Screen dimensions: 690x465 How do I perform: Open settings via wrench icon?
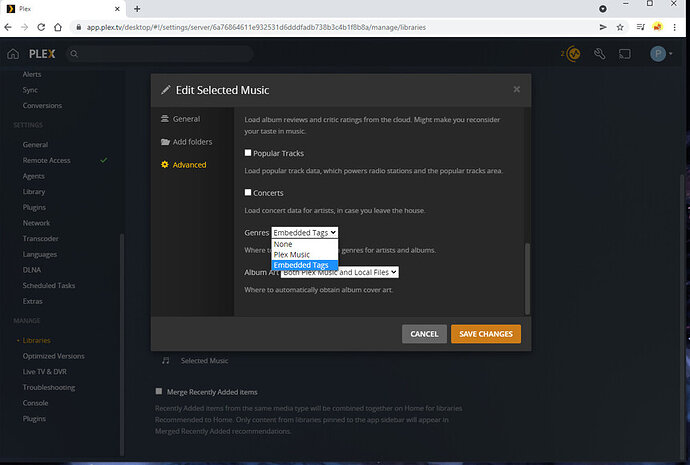pos(599,54)
